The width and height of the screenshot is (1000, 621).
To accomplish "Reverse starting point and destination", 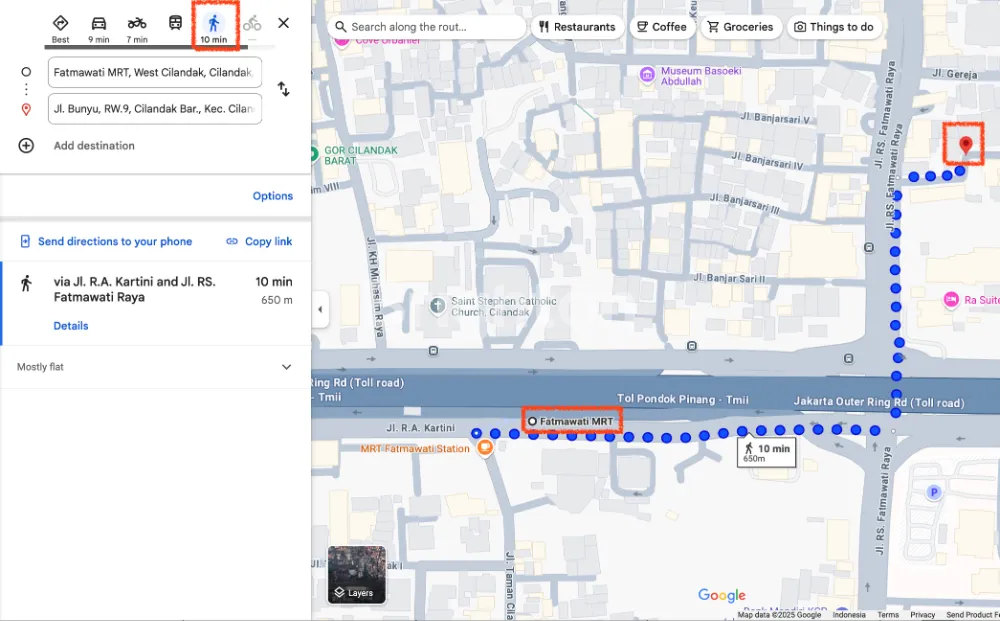I will [x=284, y=89].
